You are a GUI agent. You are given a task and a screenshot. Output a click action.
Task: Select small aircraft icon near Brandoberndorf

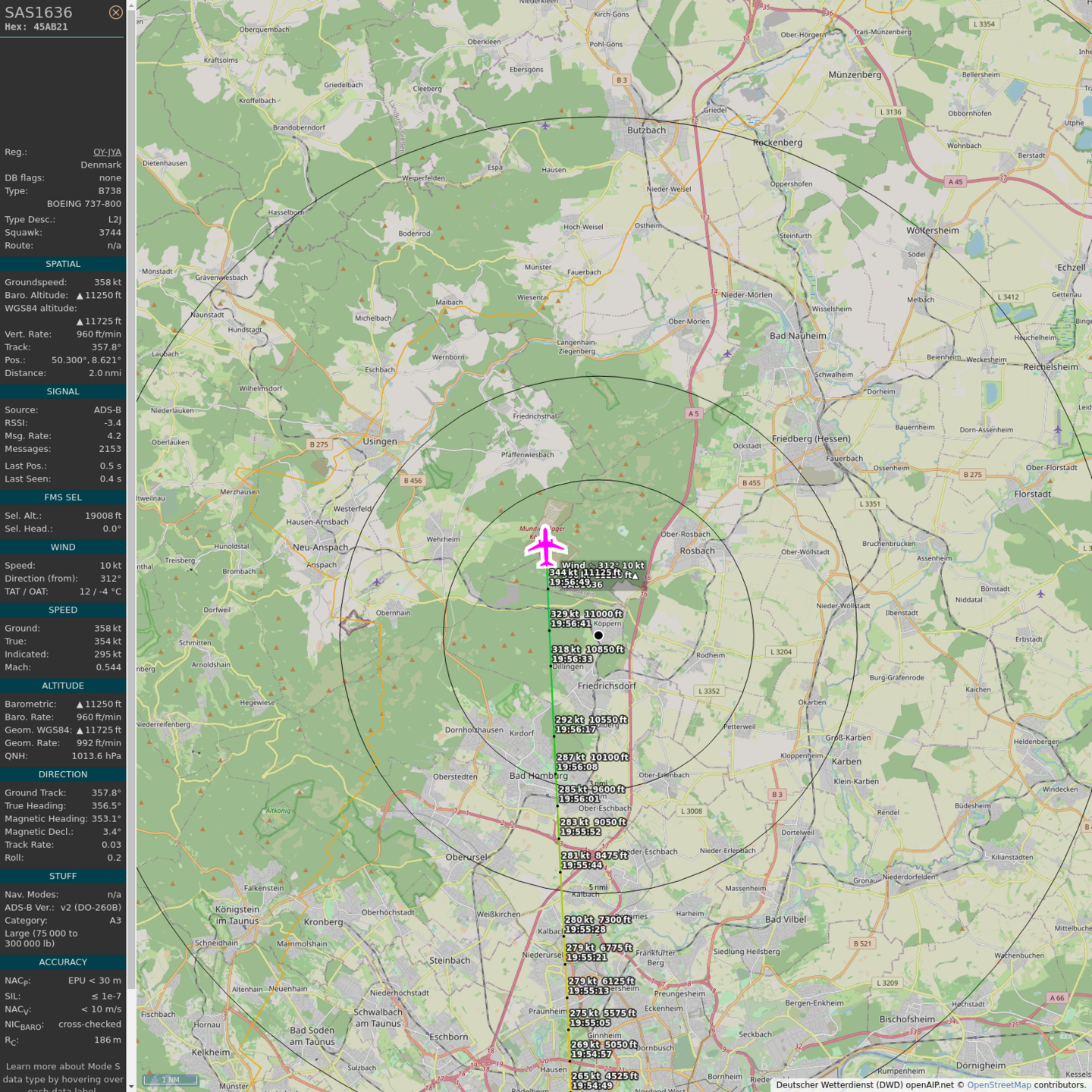545,125
